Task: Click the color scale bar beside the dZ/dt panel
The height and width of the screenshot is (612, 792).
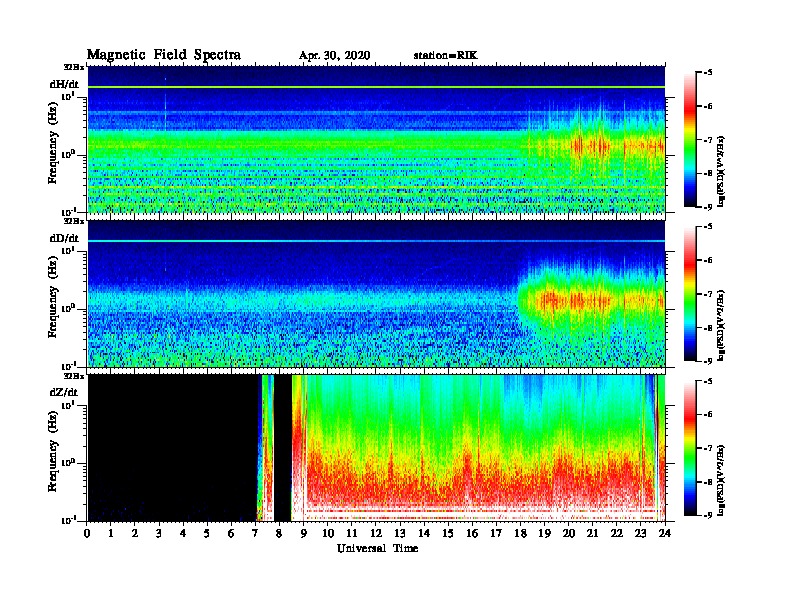Action: 689,448
